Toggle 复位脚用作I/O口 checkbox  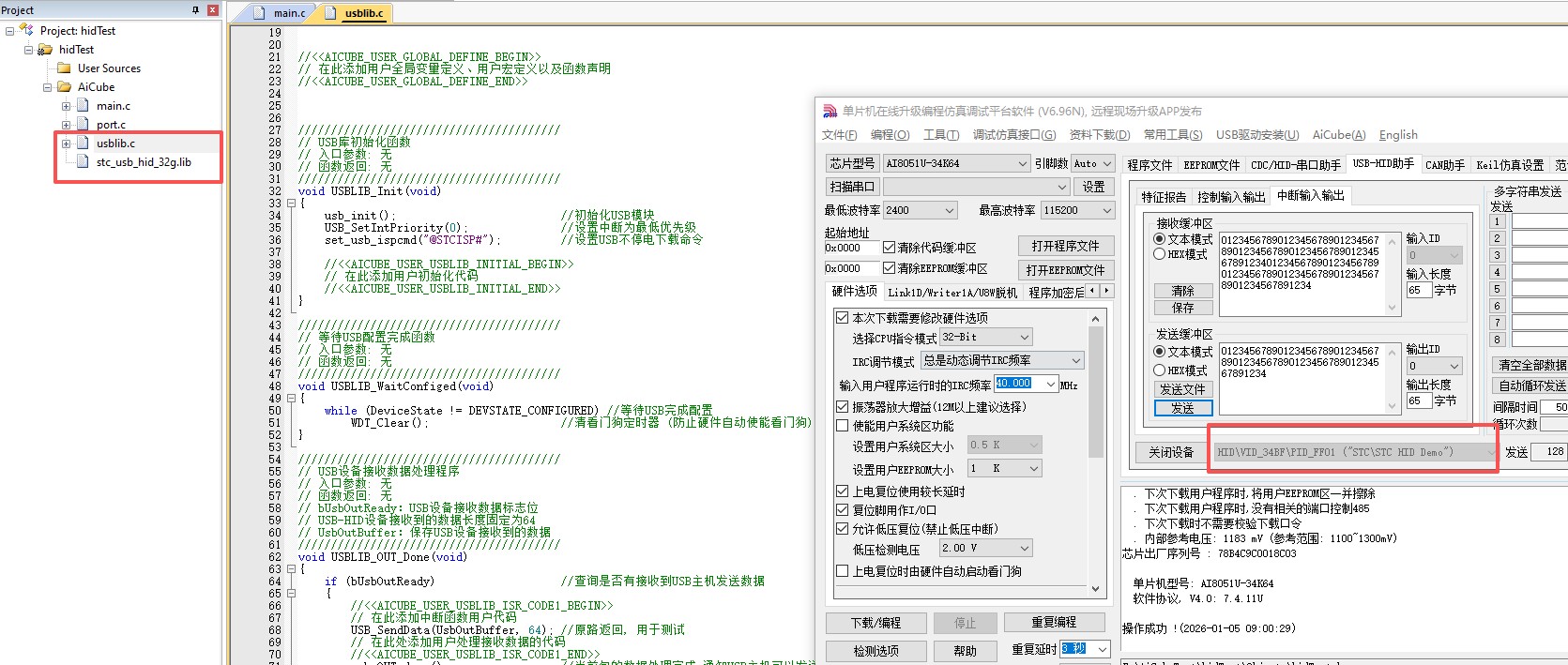click(842, 510)
